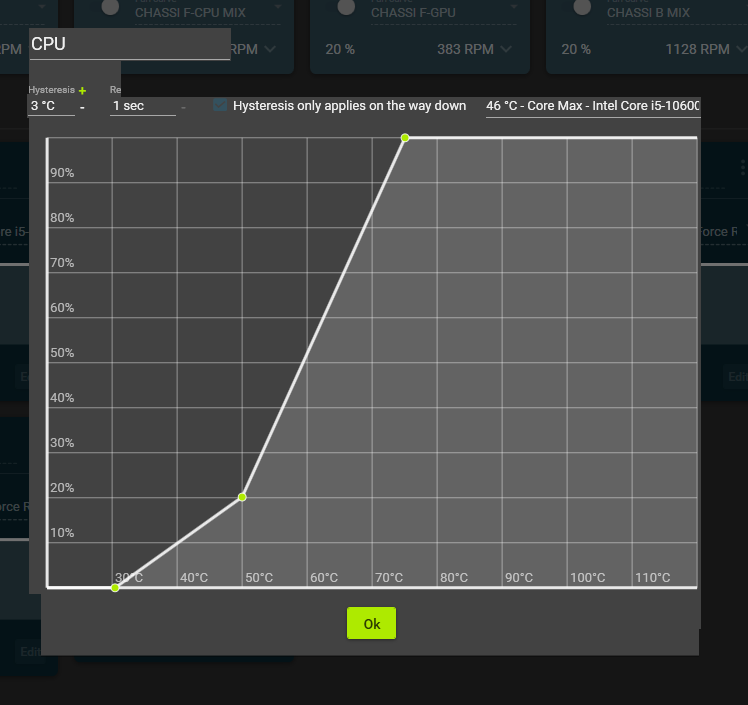Open dropdown arrow beside CHASSI F-CPU MIX name

pos(278,7)
